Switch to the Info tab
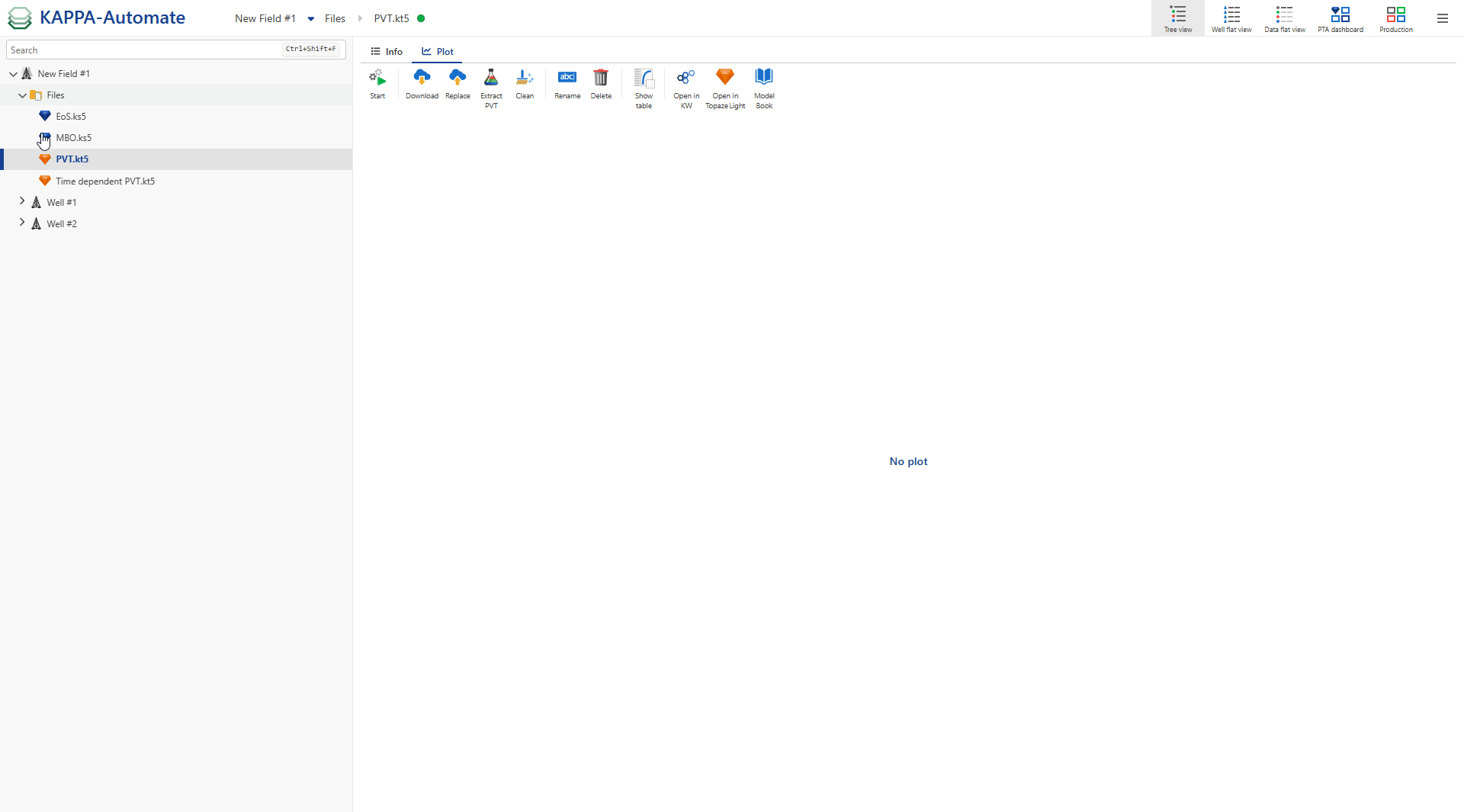The image size is (1464, 812). pos(387,52)
